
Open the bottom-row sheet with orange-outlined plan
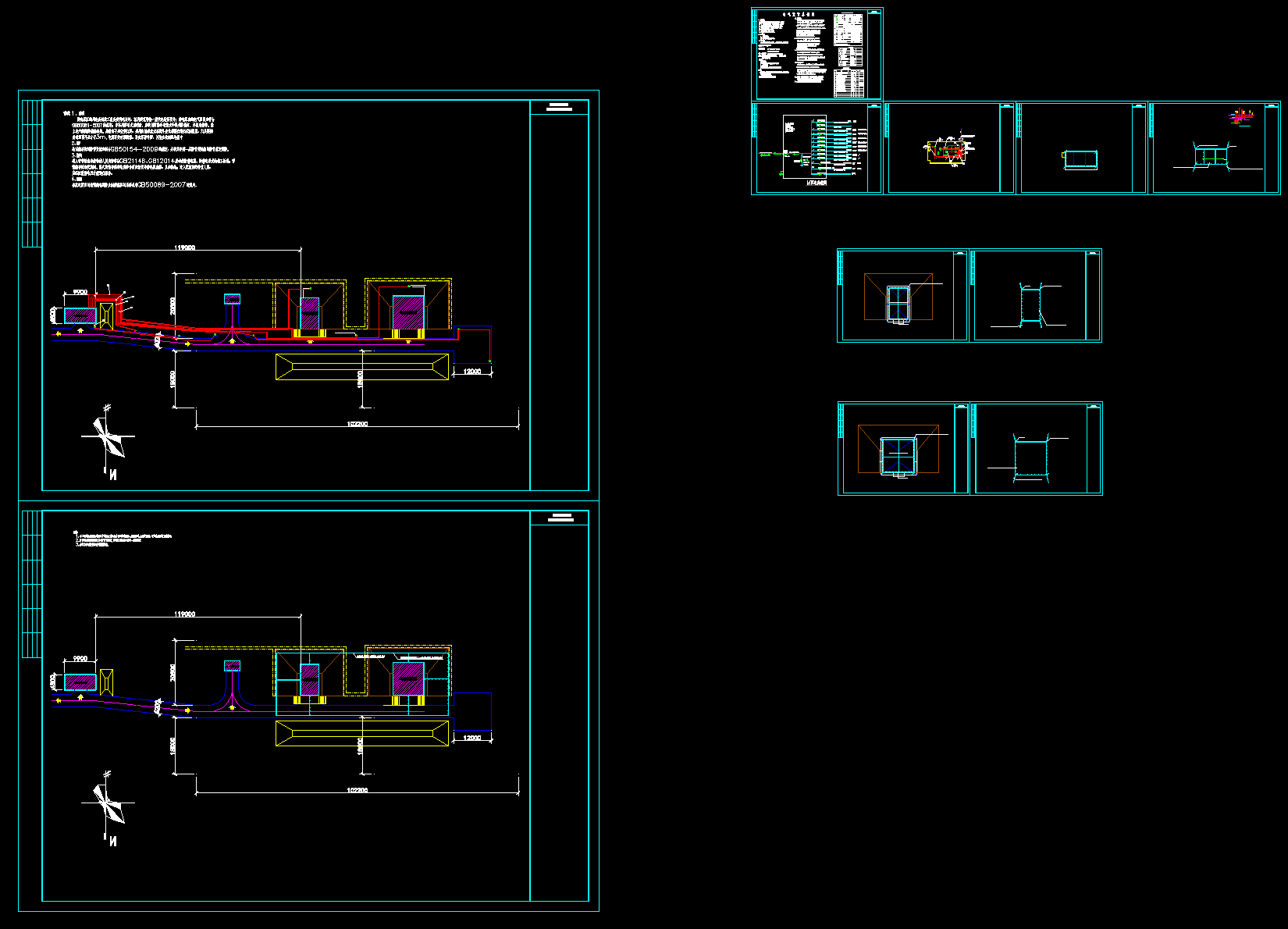pos(903,449)
